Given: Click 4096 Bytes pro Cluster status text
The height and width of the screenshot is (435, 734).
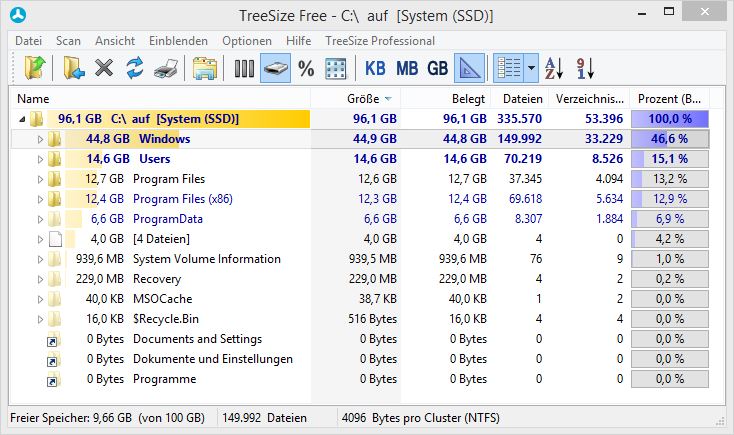Looking at the screenshot, I should pyautogui.click(x=420, y=418).
